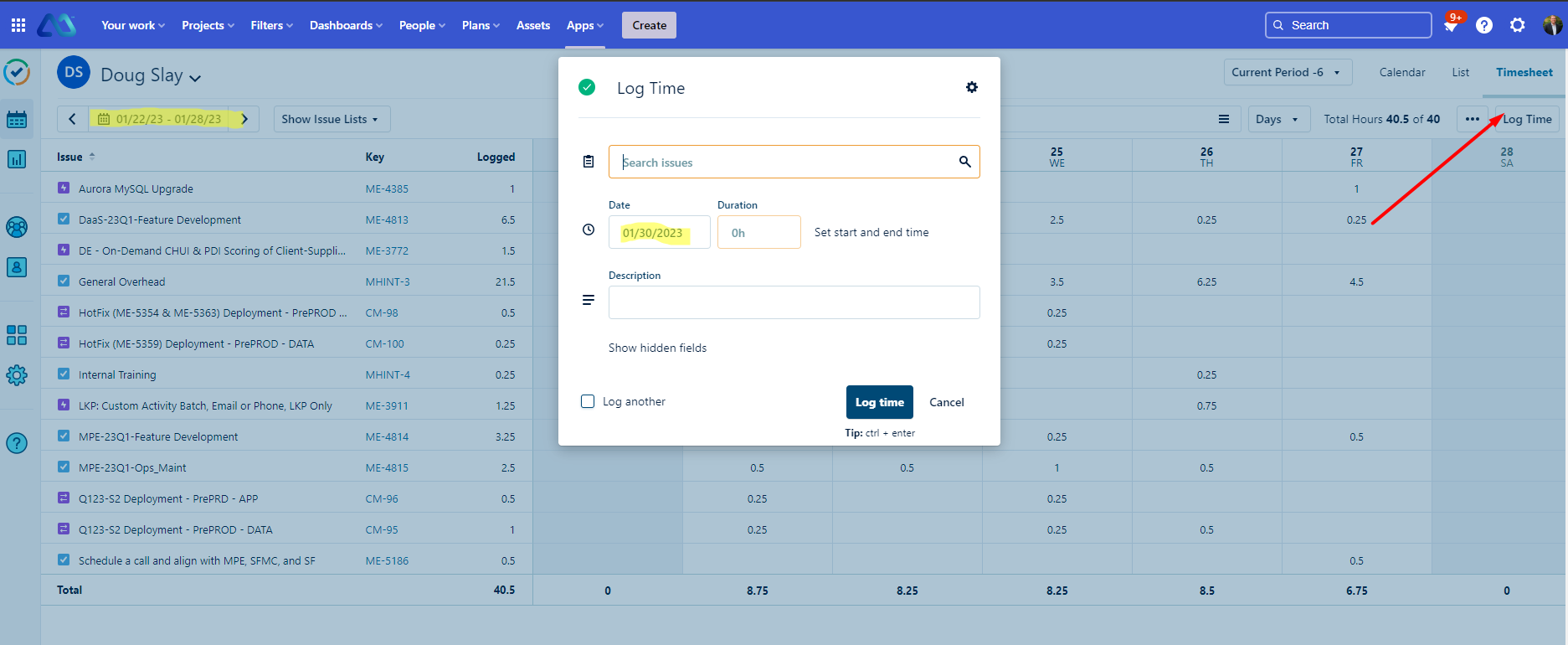The width and height of the screenshot is (1568, 645).
Task: Open the Projects menu
Action: click(207, 25)
